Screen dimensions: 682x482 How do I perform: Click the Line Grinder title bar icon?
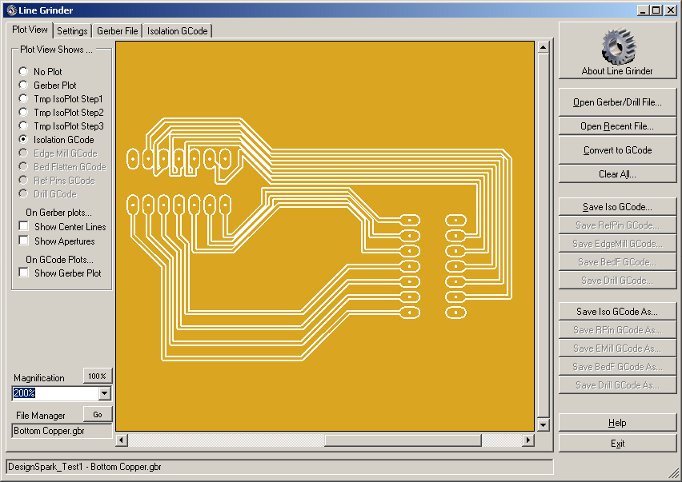[10, 9]
